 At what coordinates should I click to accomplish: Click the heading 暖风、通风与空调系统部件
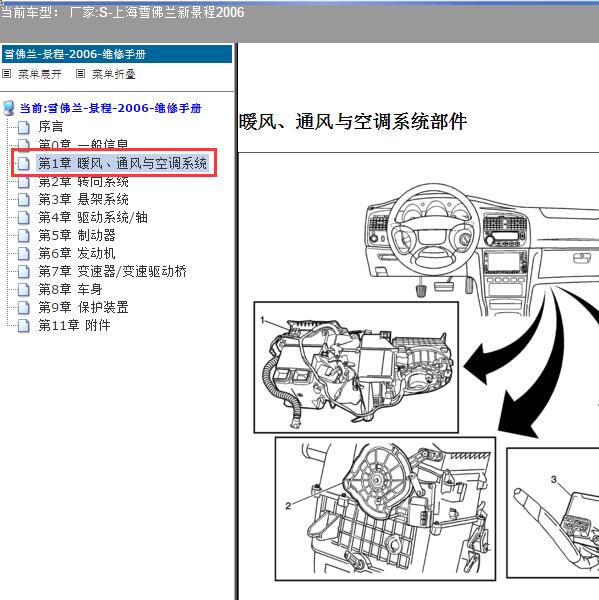(353, 122)
